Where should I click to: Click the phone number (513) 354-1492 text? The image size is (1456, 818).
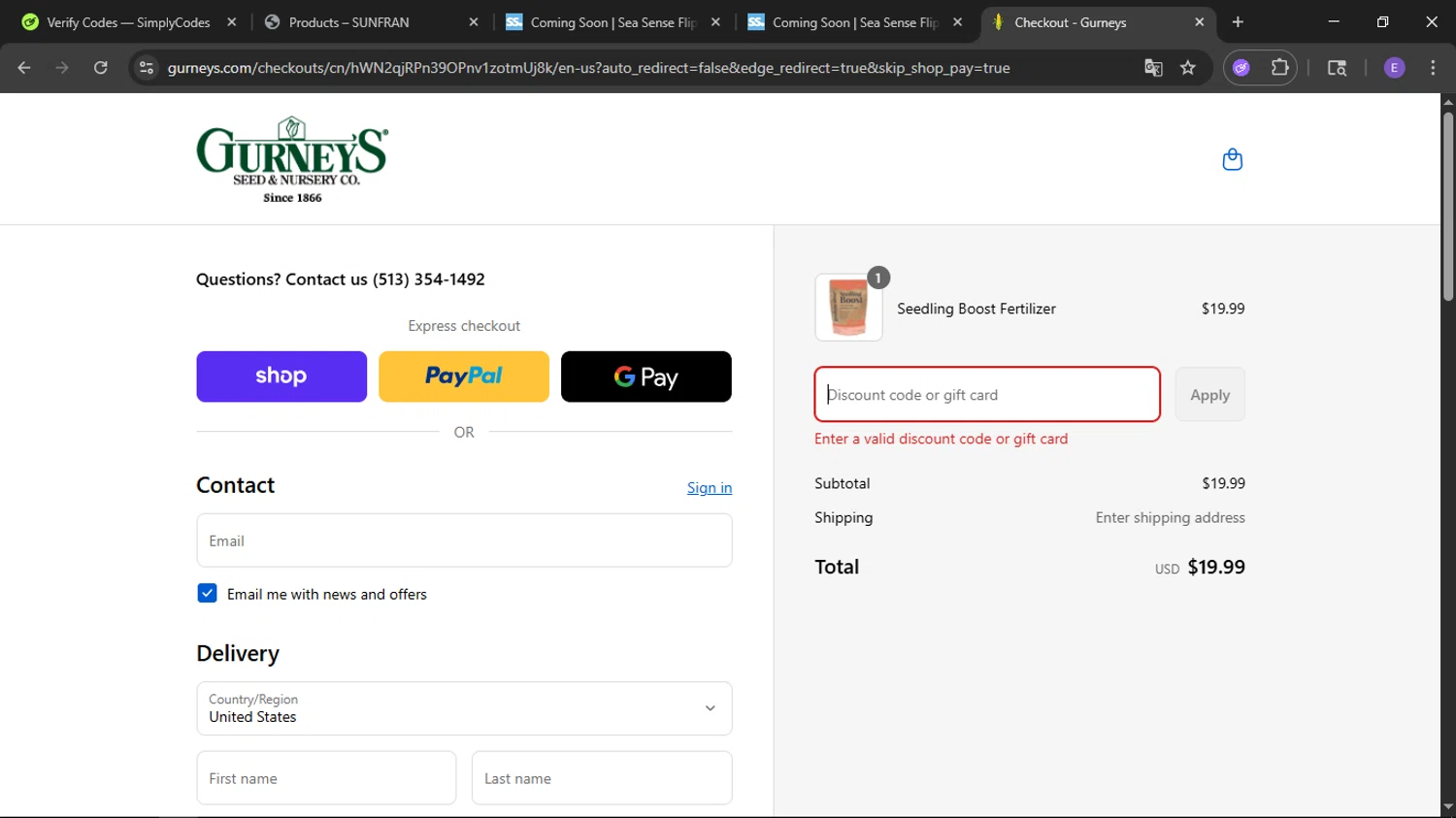point(429,279)
